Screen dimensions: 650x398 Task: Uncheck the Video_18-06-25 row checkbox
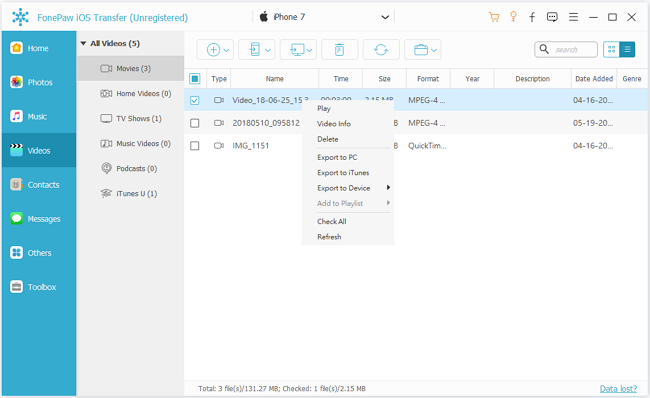[194, 100]
